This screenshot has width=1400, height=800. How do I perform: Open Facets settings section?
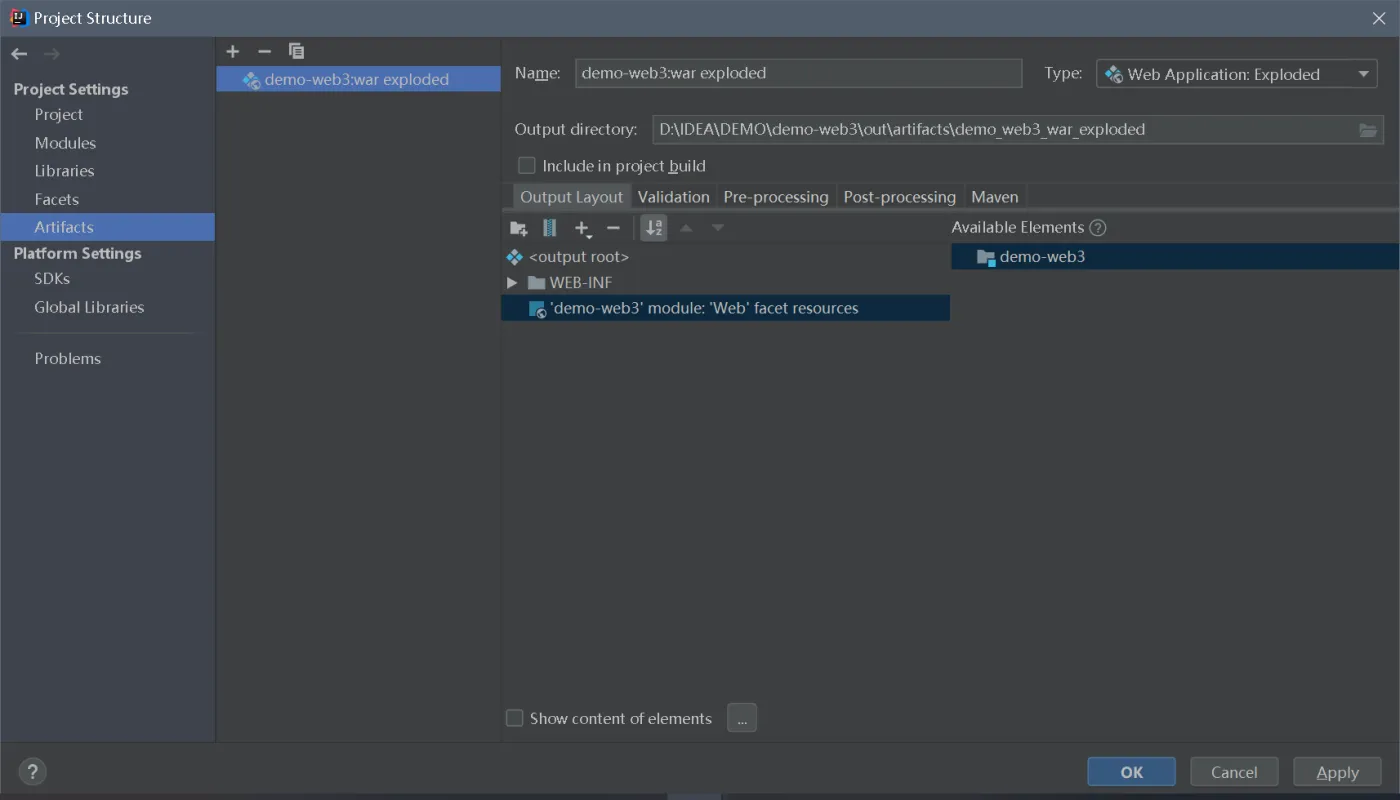pyautogui.click(x=56, y=199)
